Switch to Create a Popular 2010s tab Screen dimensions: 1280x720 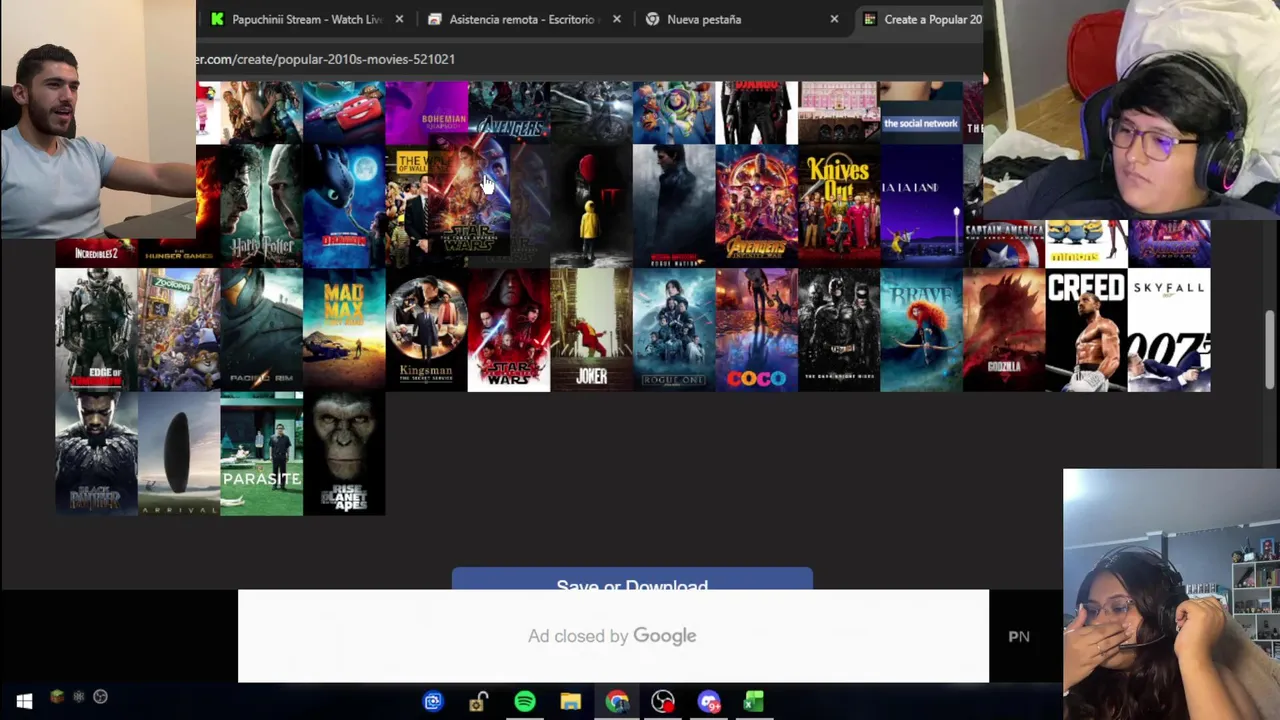pos(920,19)
